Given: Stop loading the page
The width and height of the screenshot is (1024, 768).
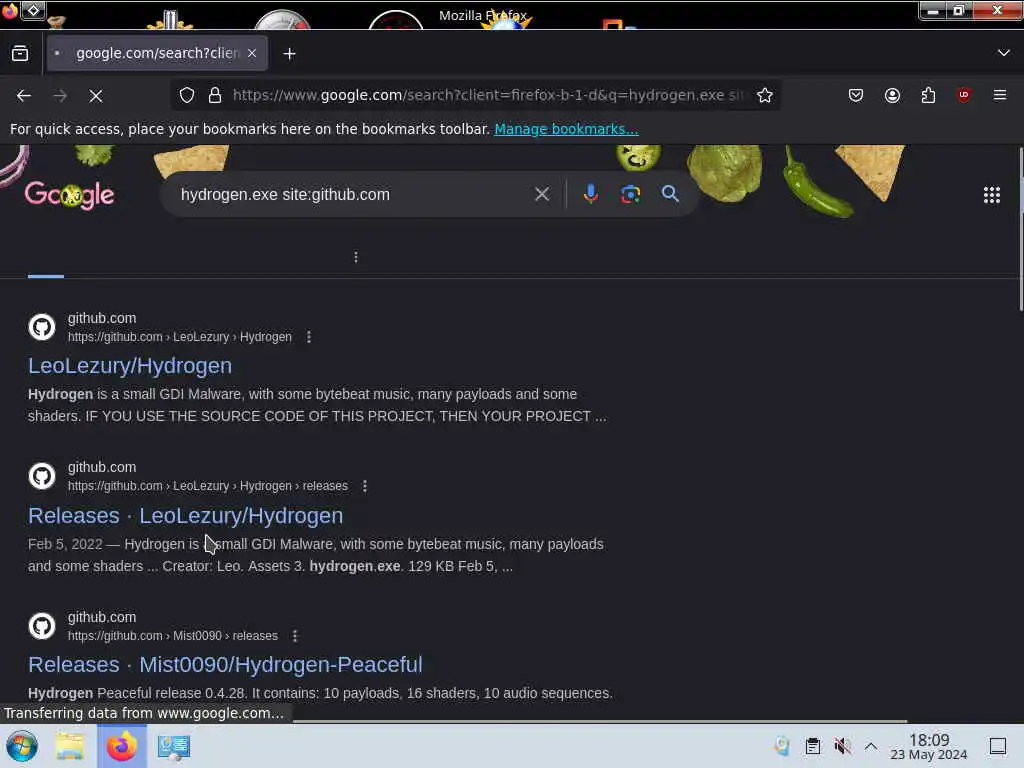Looking at the screenshot, I should tap(96, 96).
